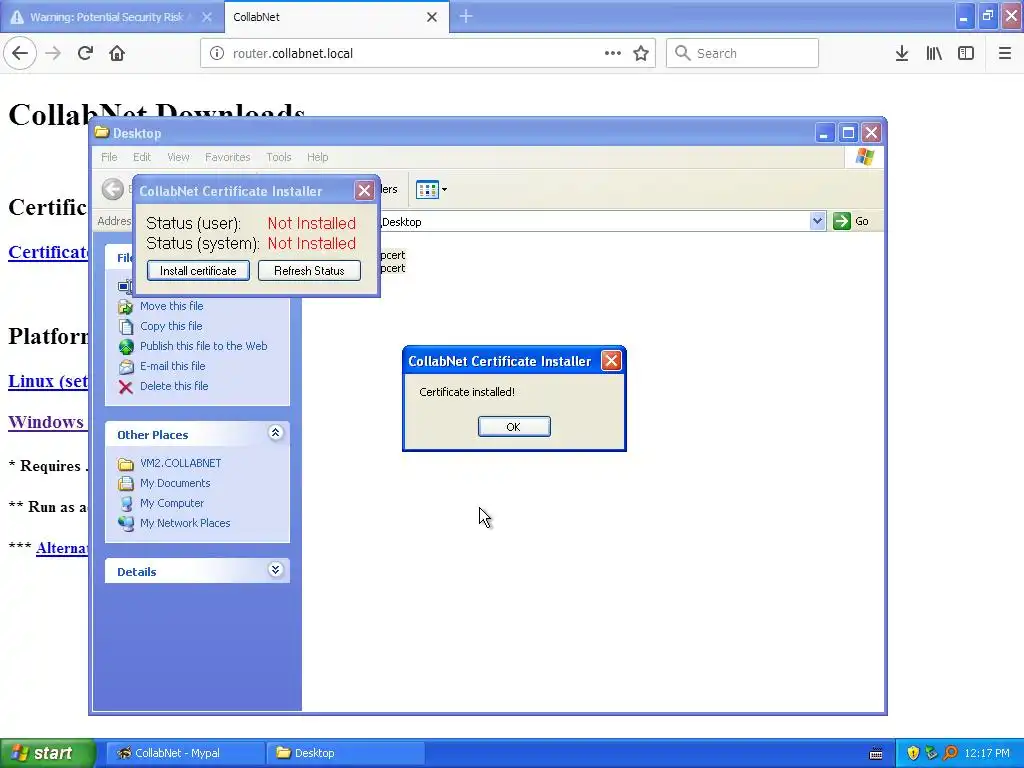Open My Network Places

[185, 523]
